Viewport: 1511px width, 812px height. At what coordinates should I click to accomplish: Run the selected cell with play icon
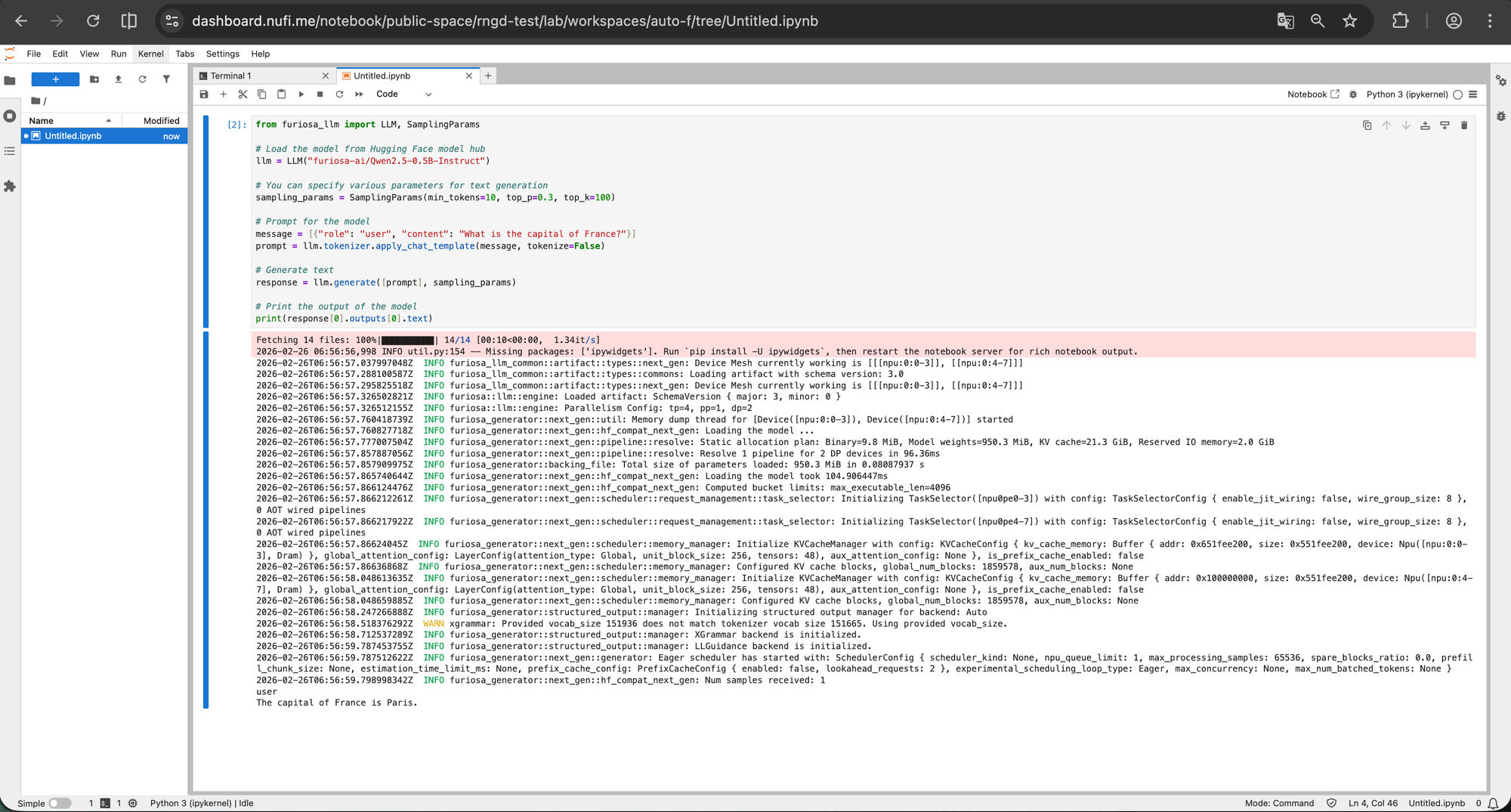coord(301,94)
